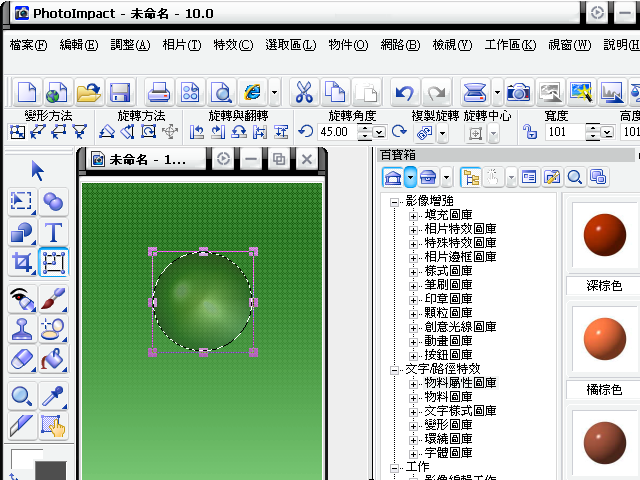Select the Stamp tool
Viewport: 640px width, 480px height.
click(x=22, y=329)
